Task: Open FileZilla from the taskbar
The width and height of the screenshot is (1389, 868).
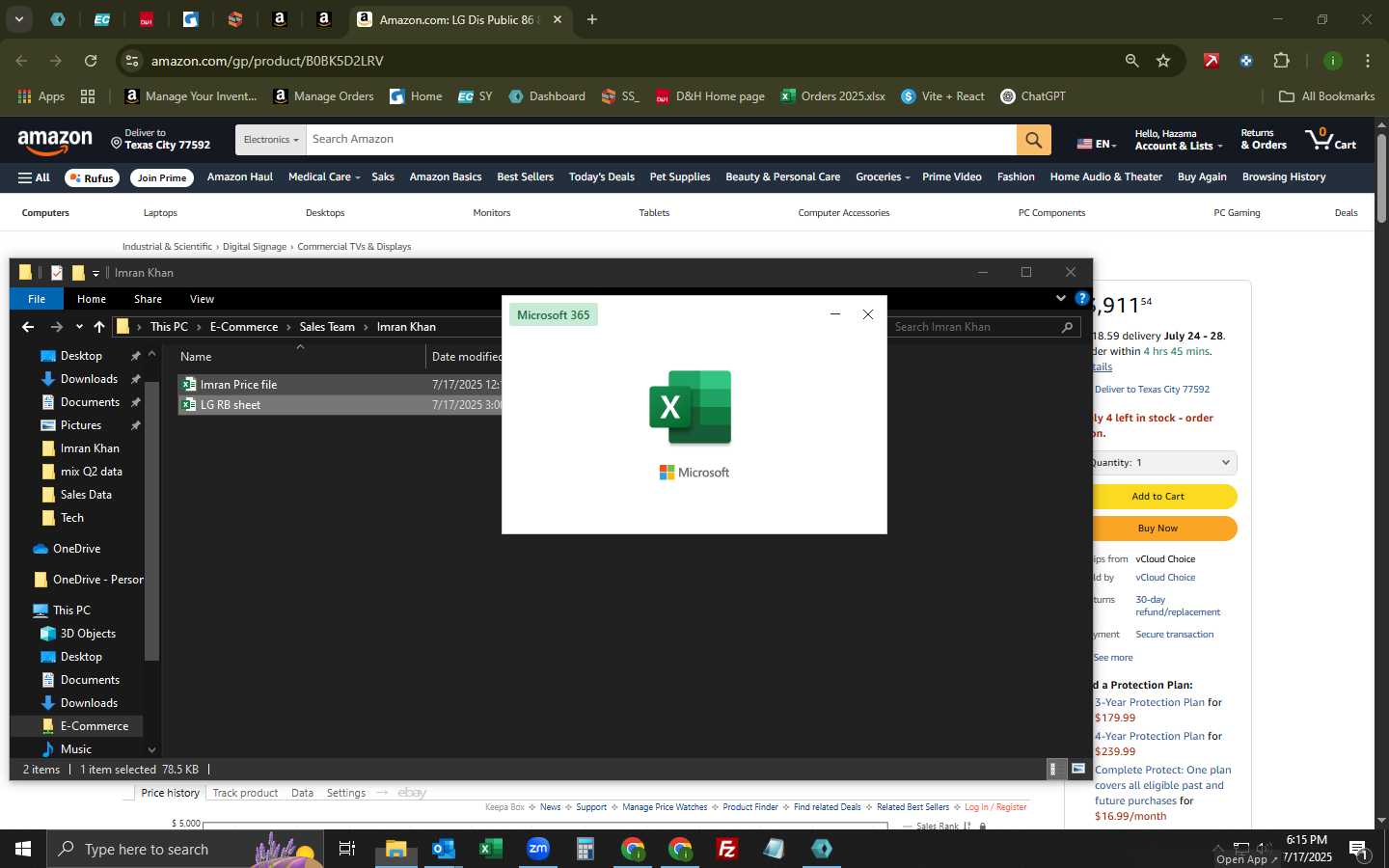Action: tap(727, 849)
